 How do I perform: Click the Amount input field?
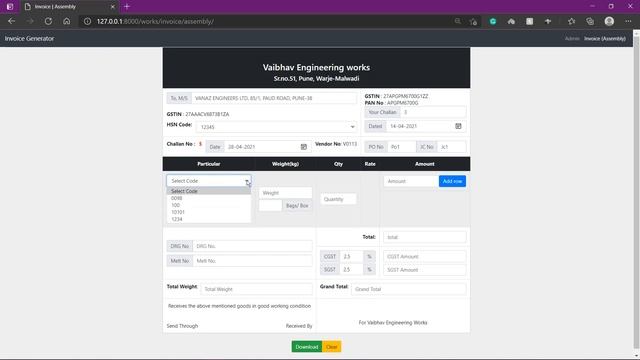pyautogui.click(x=411, y=181)
